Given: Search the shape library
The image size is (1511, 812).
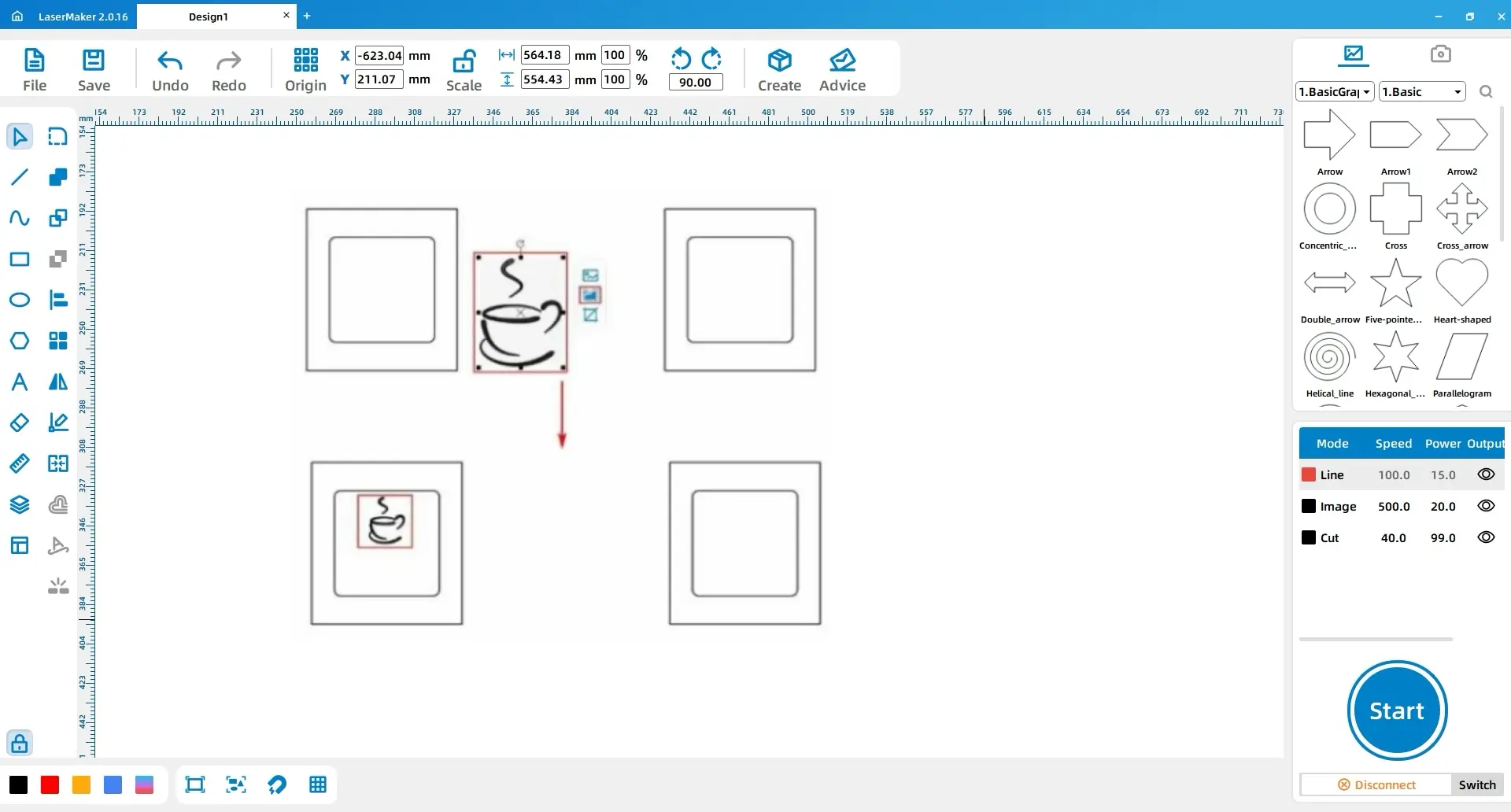Looking at the screenshot, I should pos(1485,92).
